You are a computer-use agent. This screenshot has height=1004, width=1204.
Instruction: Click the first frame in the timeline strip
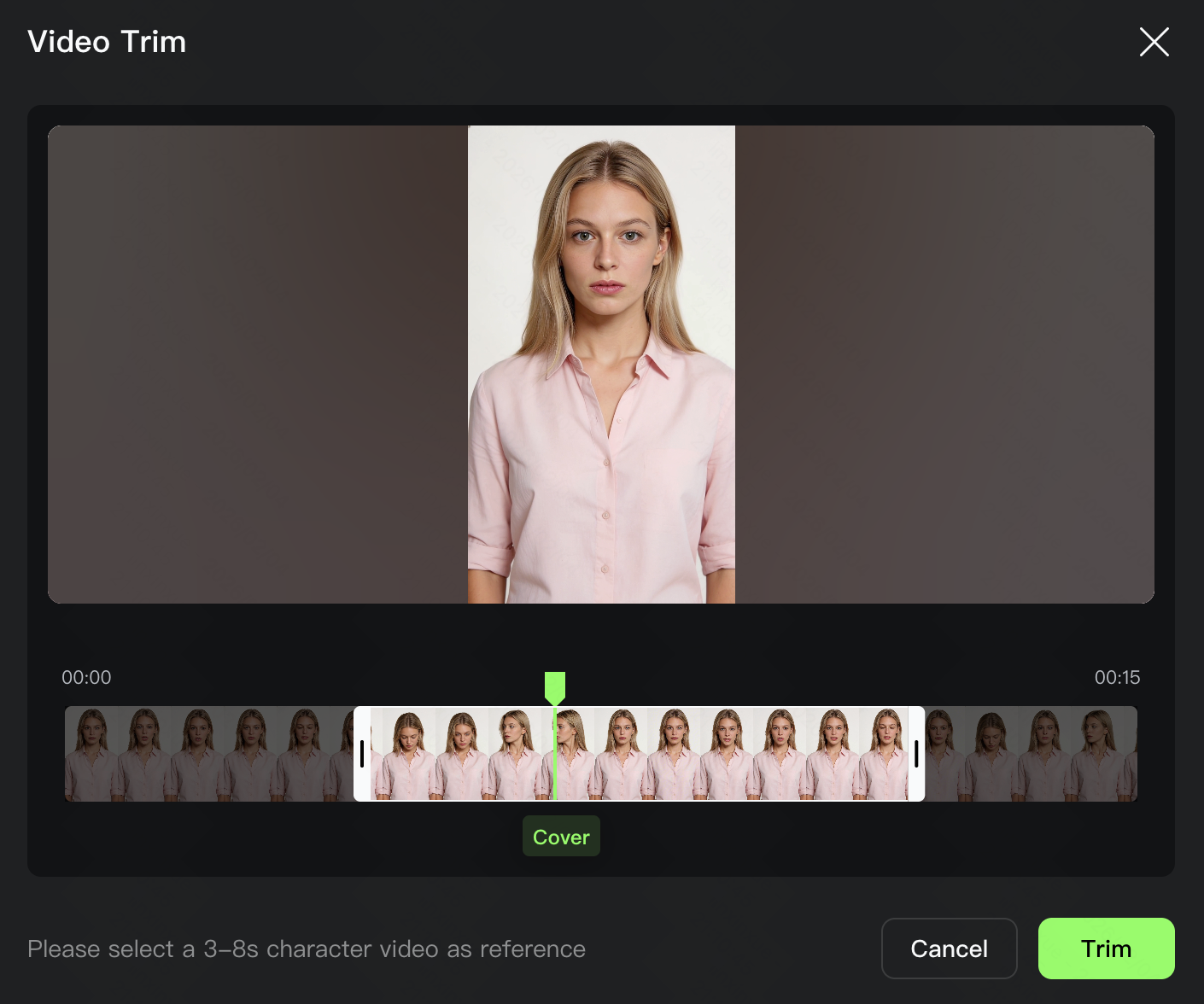[91, 754]
